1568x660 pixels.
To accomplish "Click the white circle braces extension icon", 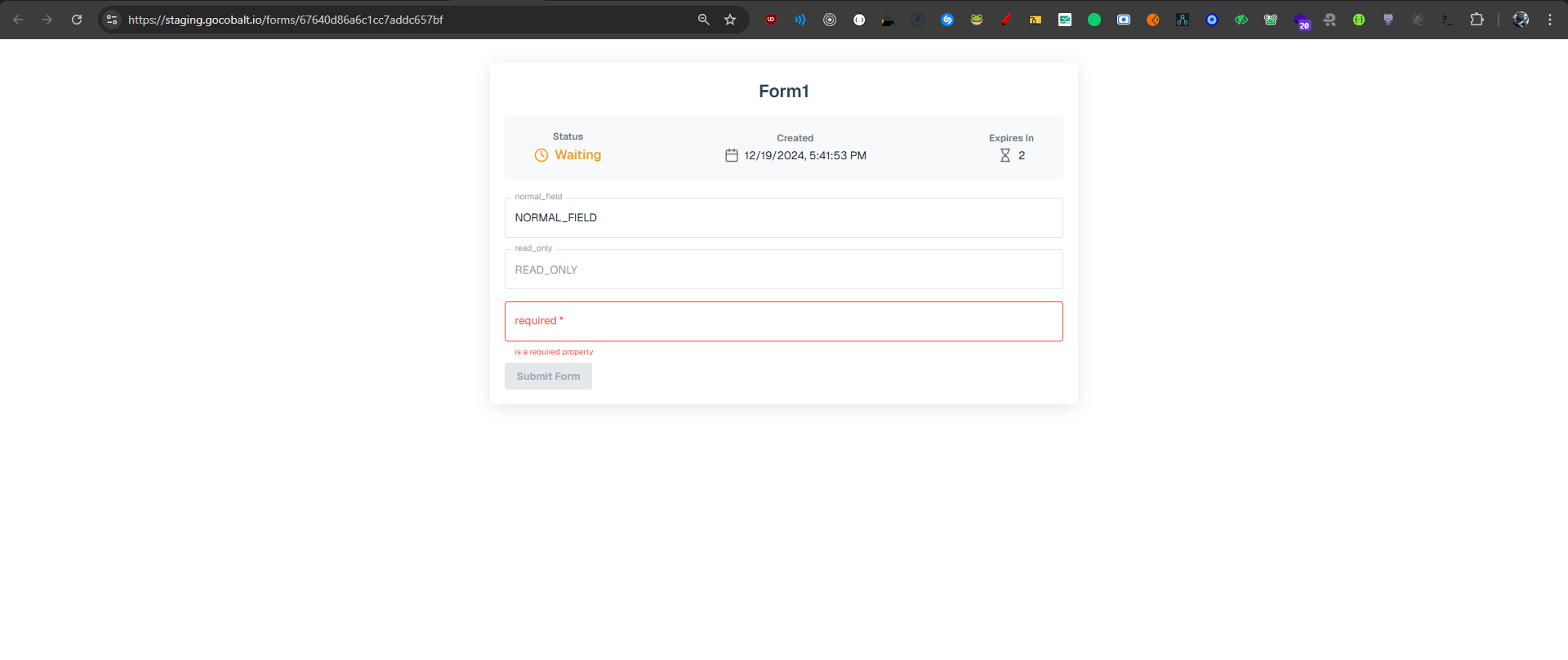I will [859, 20].
